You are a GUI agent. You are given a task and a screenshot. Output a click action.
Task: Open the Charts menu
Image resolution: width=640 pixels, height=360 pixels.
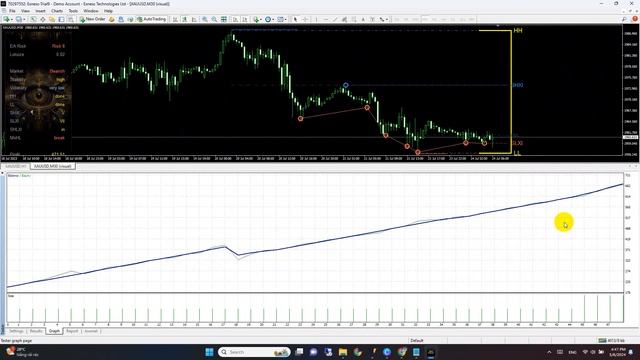(57, 11)
